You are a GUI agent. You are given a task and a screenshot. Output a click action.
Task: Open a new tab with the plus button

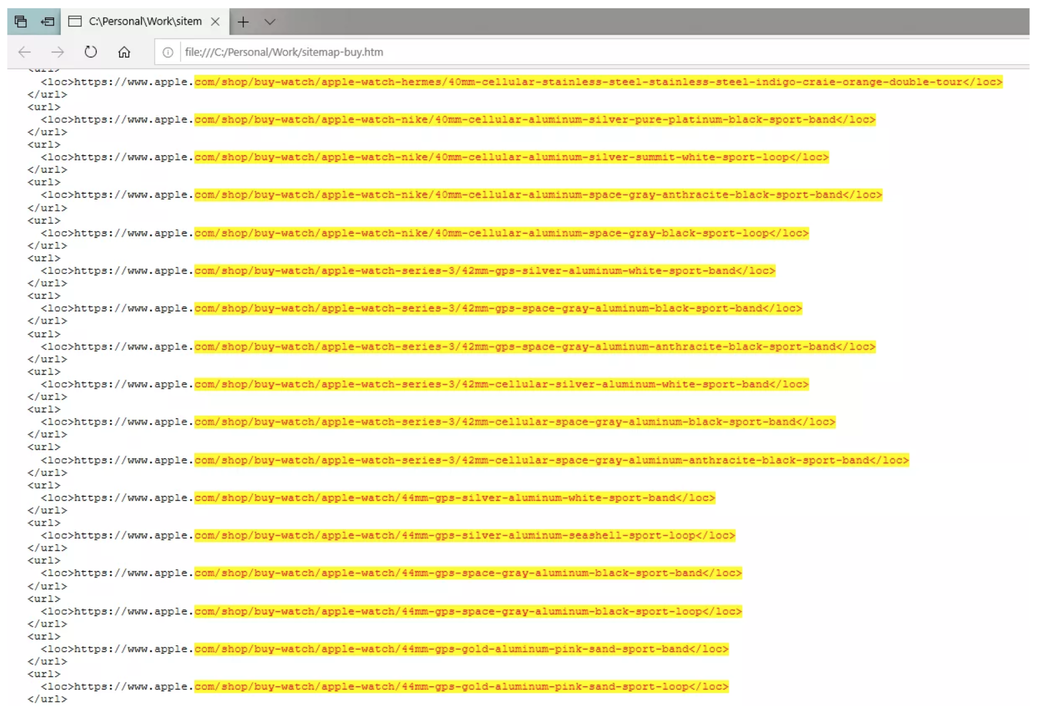tap(243, 22)
